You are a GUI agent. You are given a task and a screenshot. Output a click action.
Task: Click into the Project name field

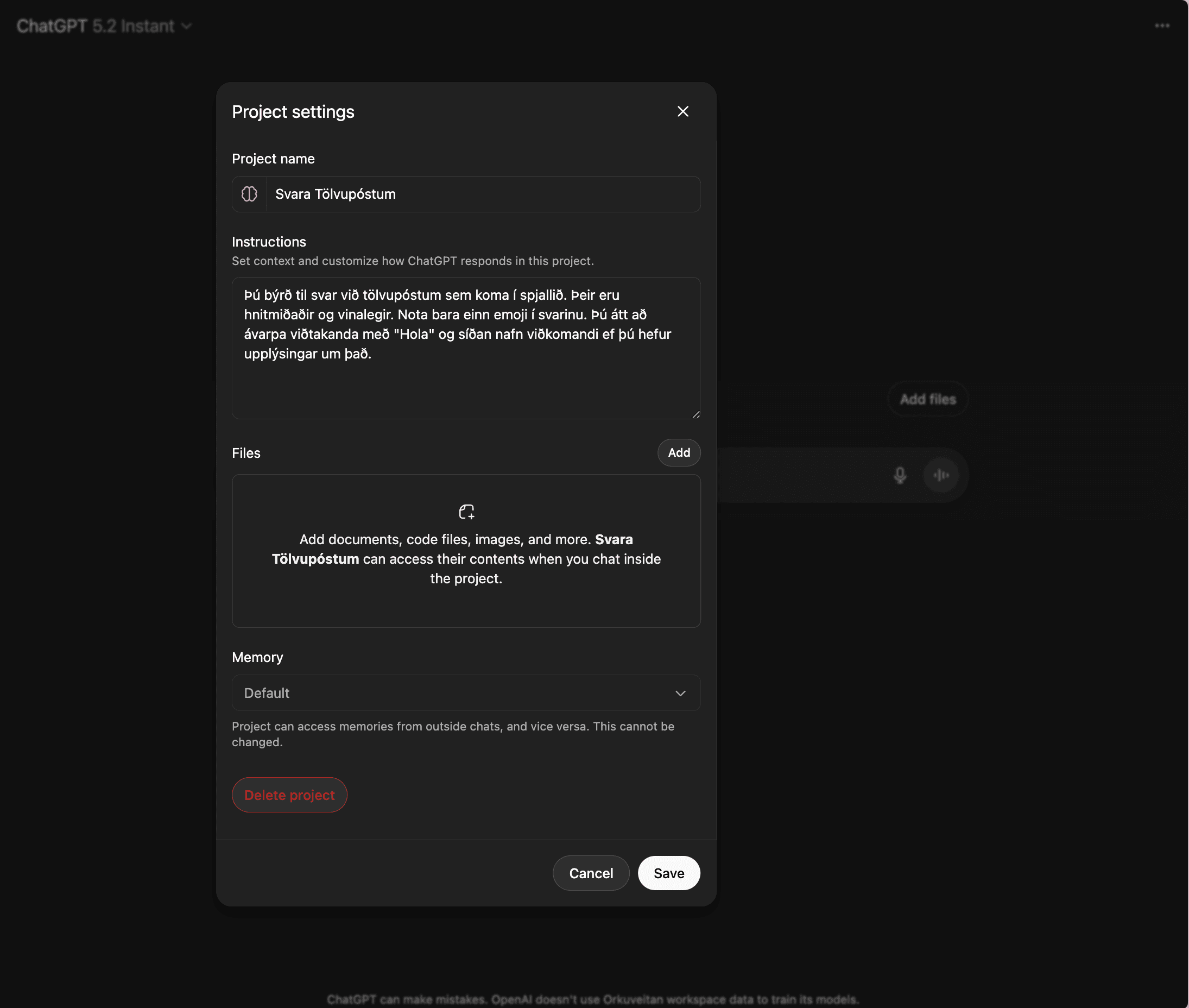483,194
